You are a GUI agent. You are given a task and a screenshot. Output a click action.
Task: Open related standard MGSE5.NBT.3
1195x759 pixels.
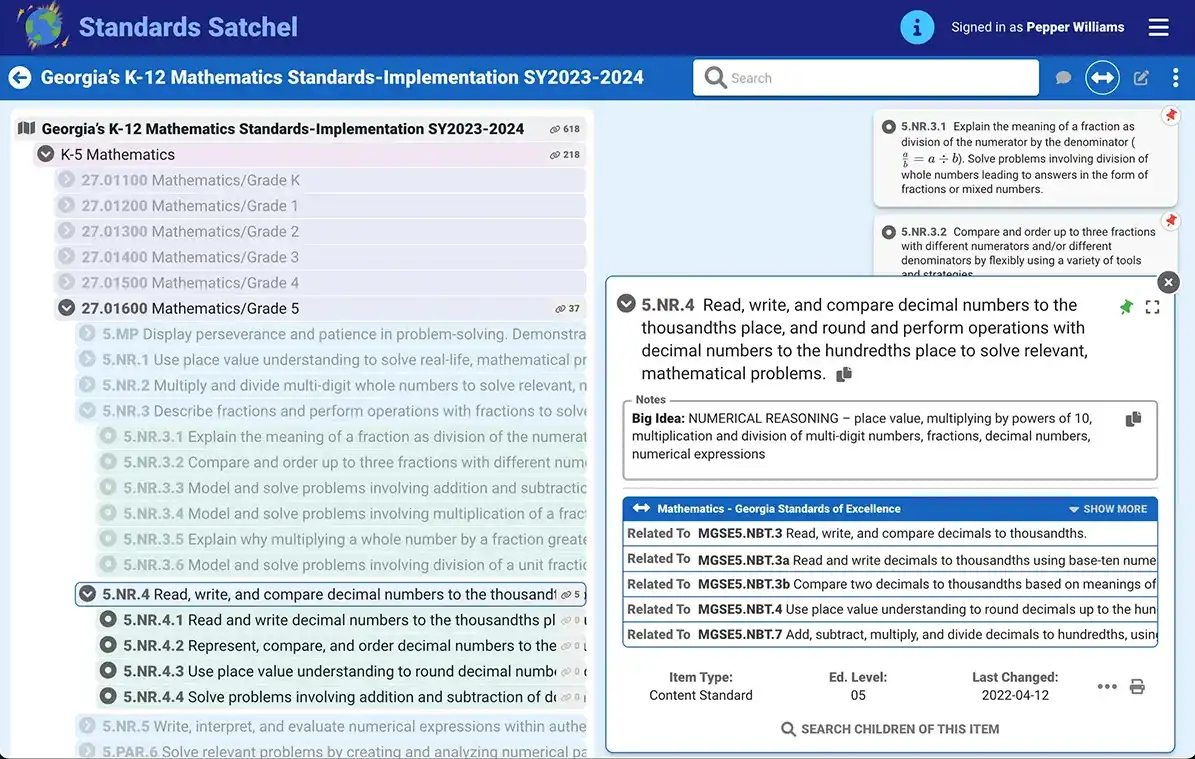(x=890, y=533)
